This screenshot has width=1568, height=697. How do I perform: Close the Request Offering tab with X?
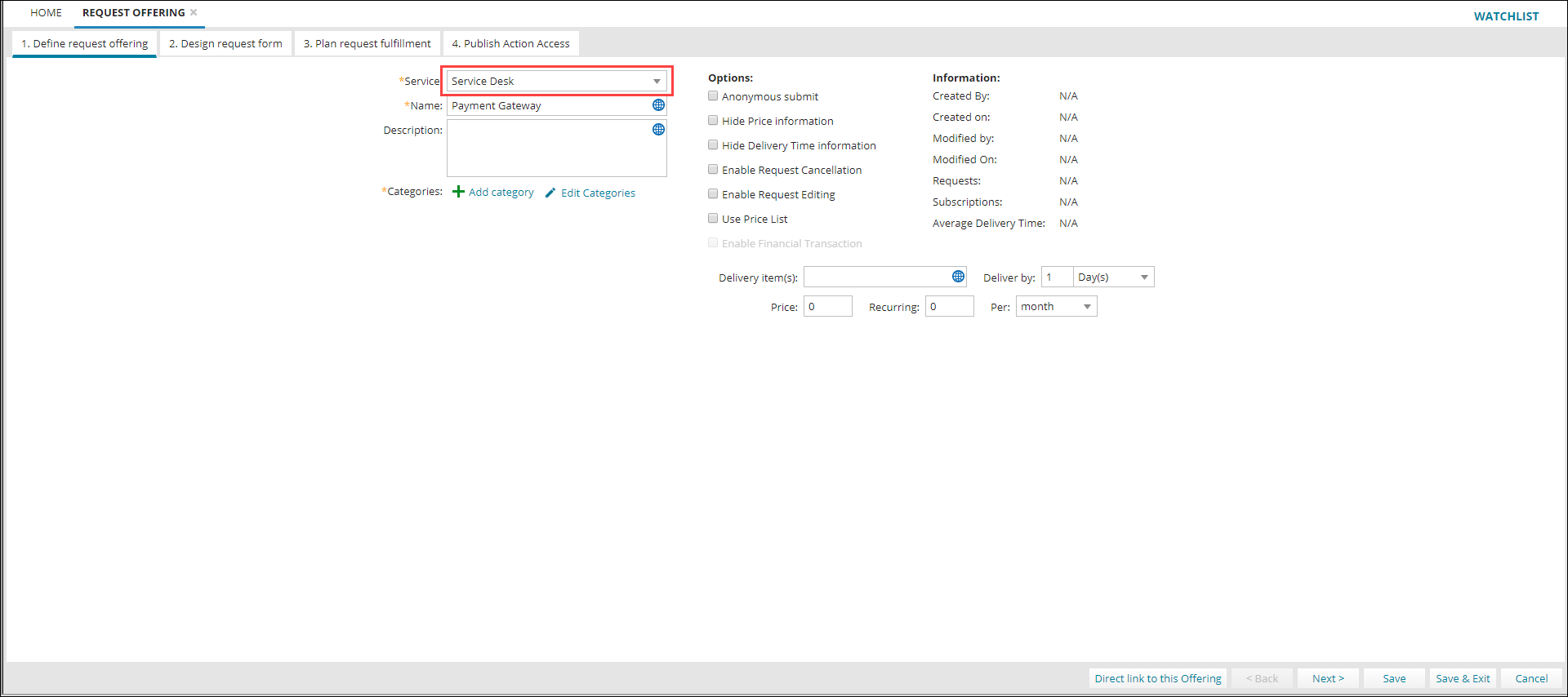[194, 12]
